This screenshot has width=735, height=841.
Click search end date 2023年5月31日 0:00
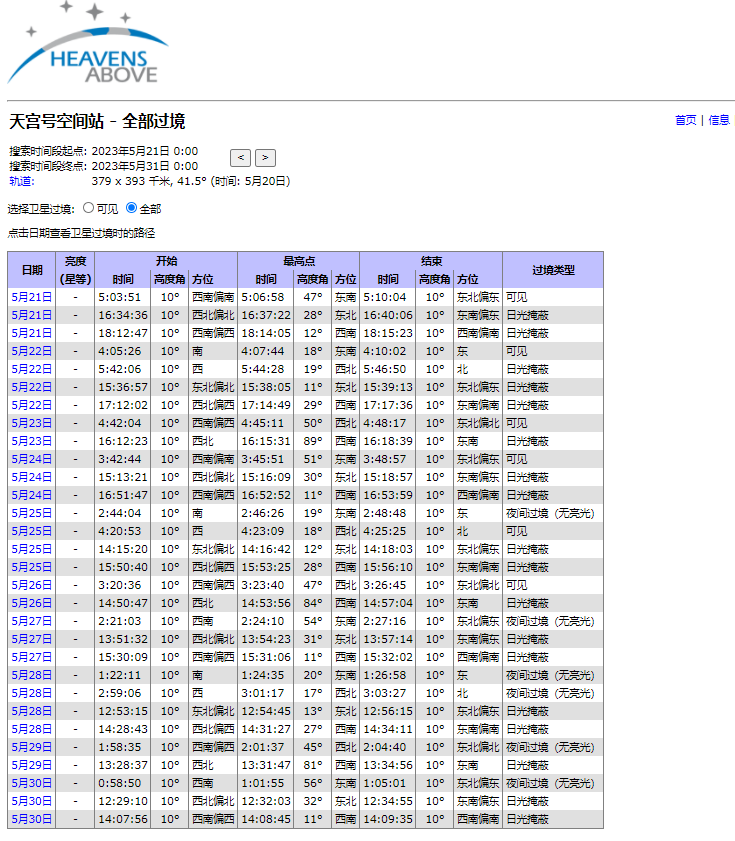[x=145, y=166]
